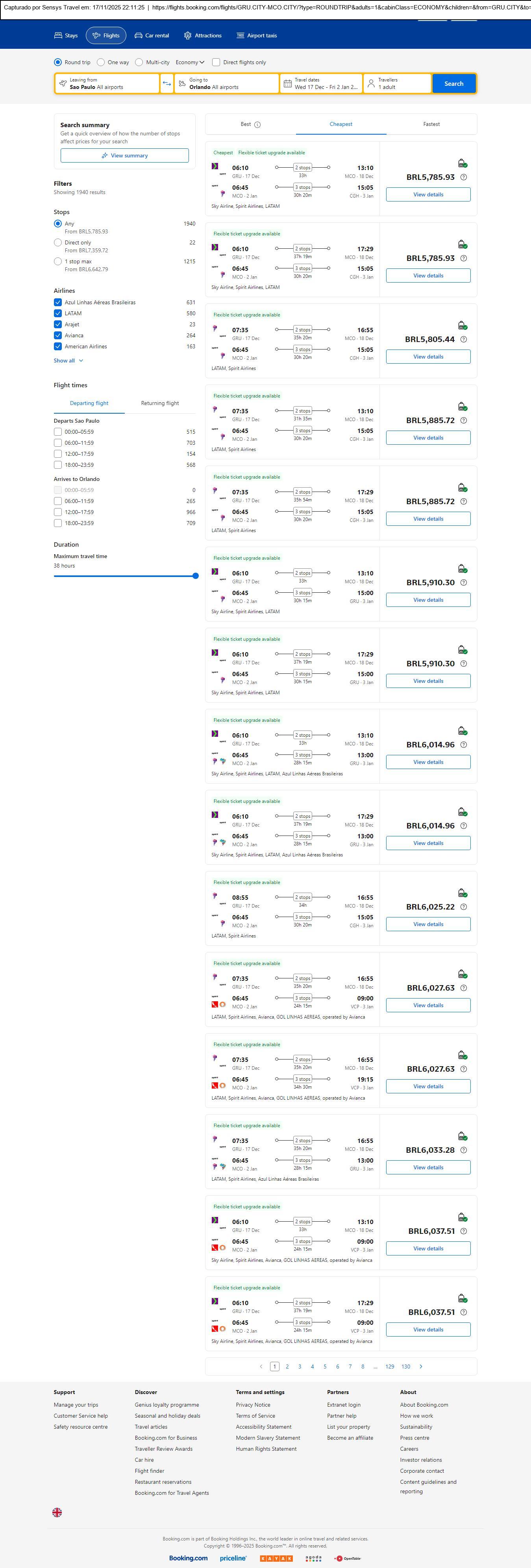Open the Travellers 1 adult selector
Image resolution: width=531 pixels, height=1568 pixels.
click(396, 83)
